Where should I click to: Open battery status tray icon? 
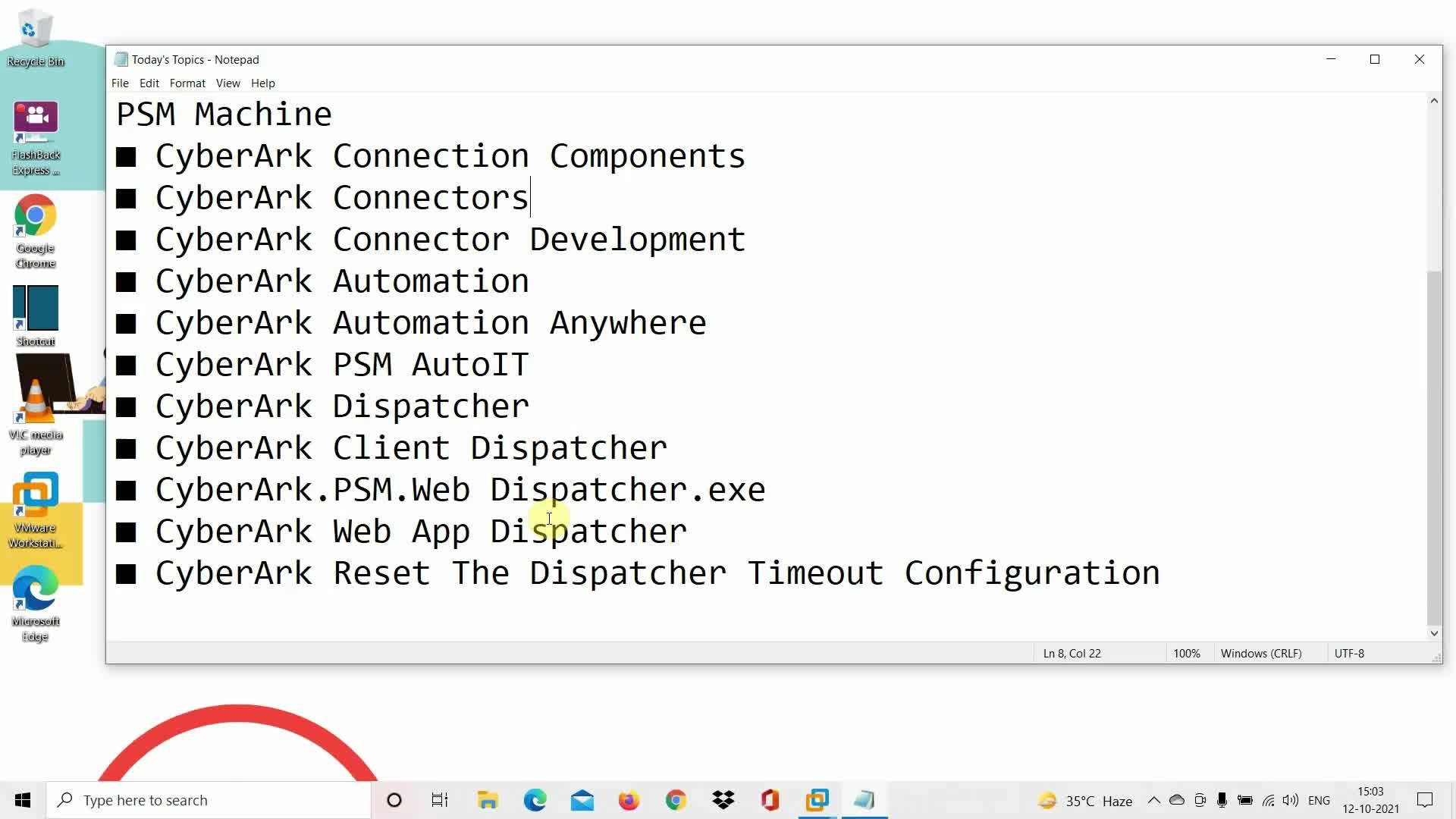point(1244,800)
